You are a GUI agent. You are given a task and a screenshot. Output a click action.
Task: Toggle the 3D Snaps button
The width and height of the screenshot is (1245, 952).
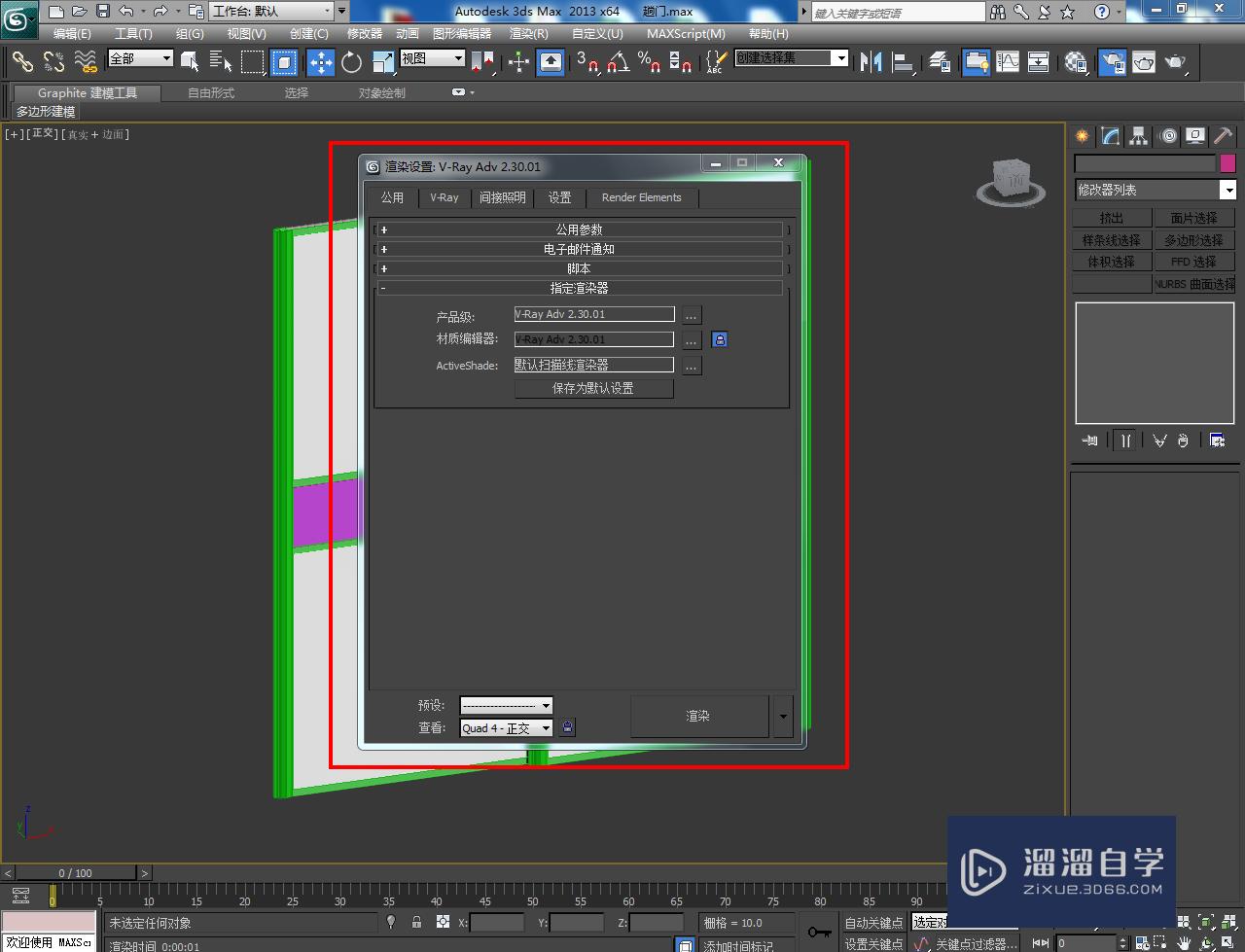tap(587, 61)
